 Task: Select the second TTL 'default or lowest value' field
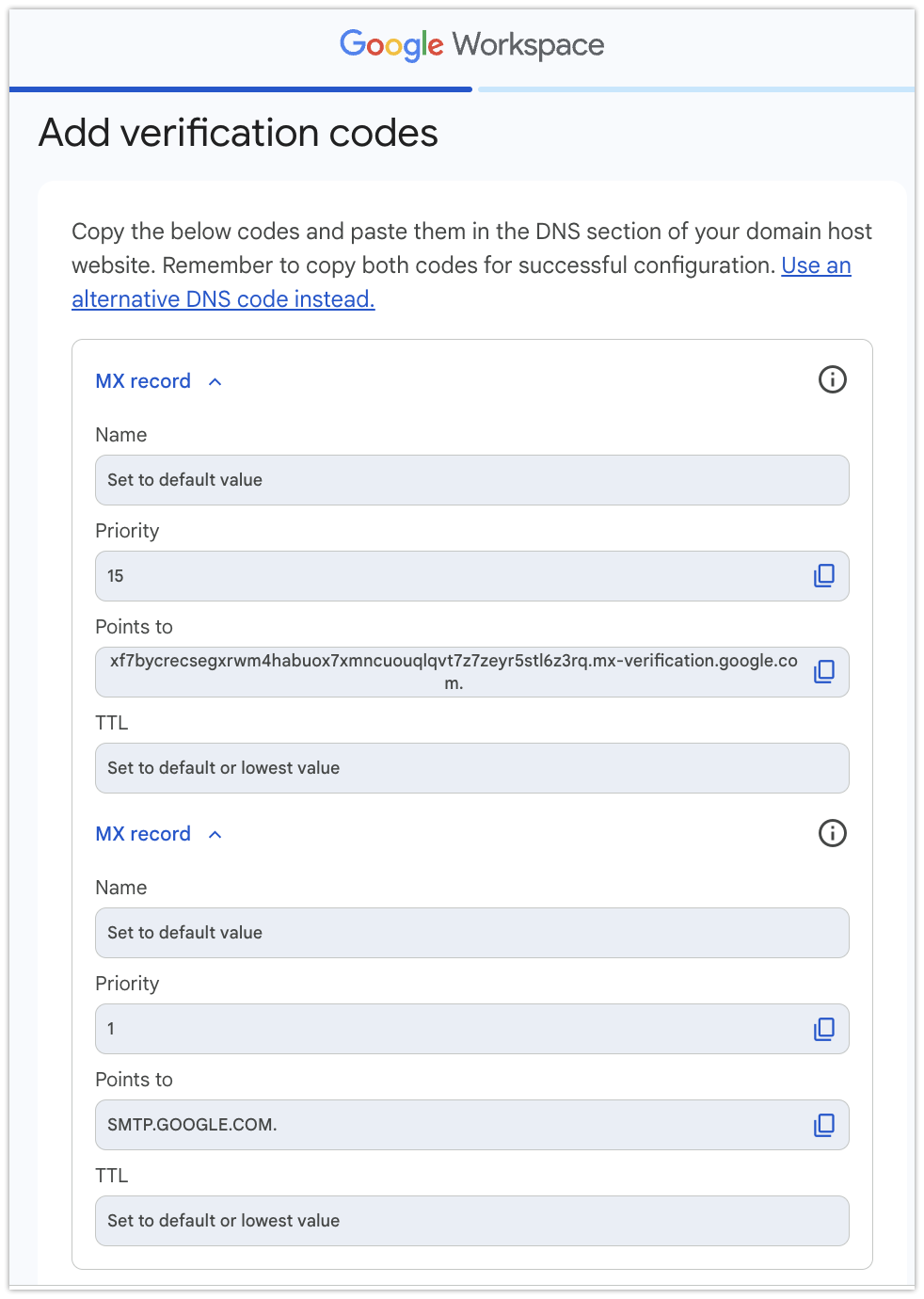pos(472,1221)
